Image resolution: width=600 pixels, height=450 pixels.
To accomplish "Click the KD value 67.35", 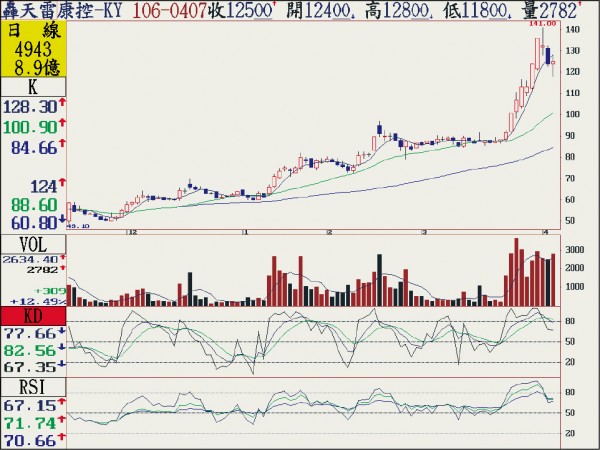I will pyautogui.click(x=30, y=367).
